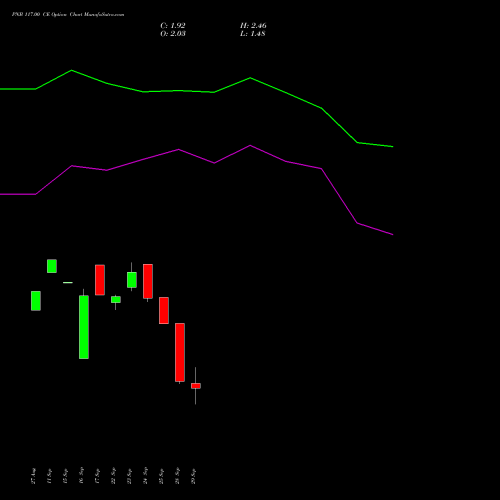Click the 15 Sep date axis label

click(65, 476)
